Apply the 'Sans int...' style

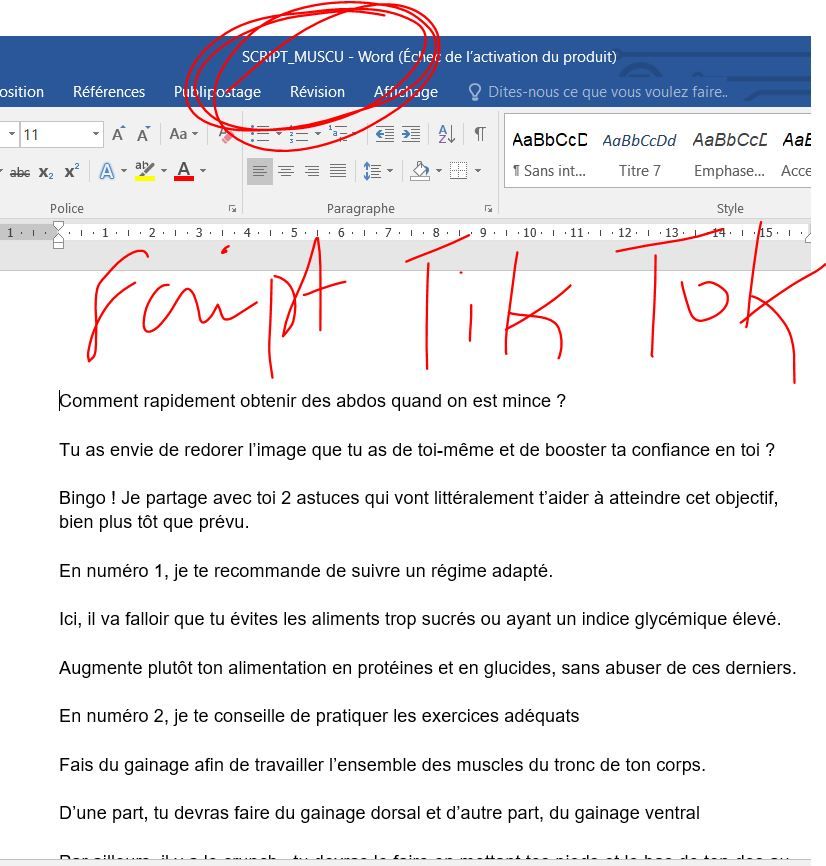point(549,155)
